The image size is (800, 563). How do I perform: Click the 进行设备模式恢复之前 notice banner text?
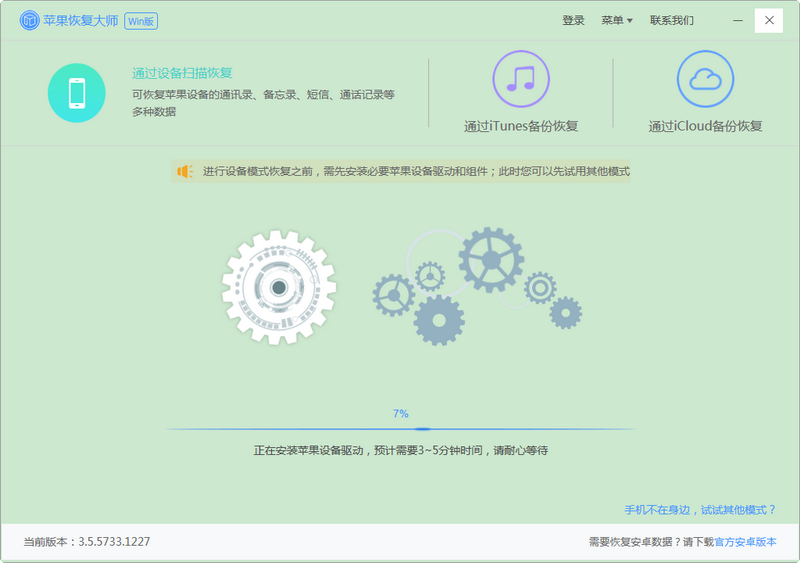[416, 172]
